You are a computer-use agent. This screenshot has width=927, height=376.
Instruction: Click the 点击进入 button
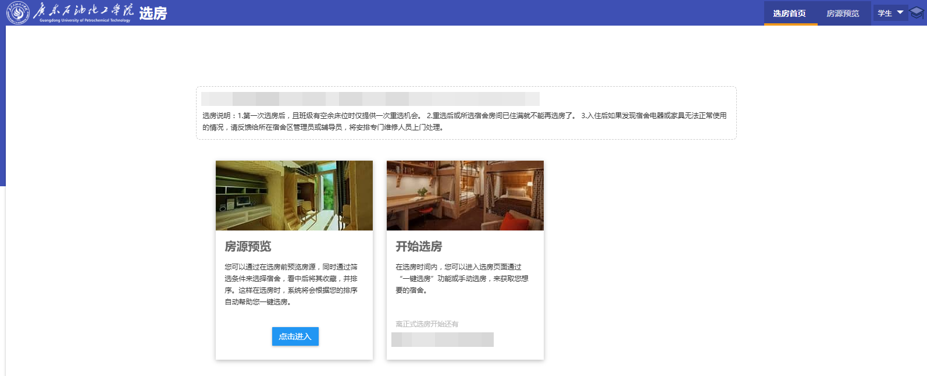(295, 336)
